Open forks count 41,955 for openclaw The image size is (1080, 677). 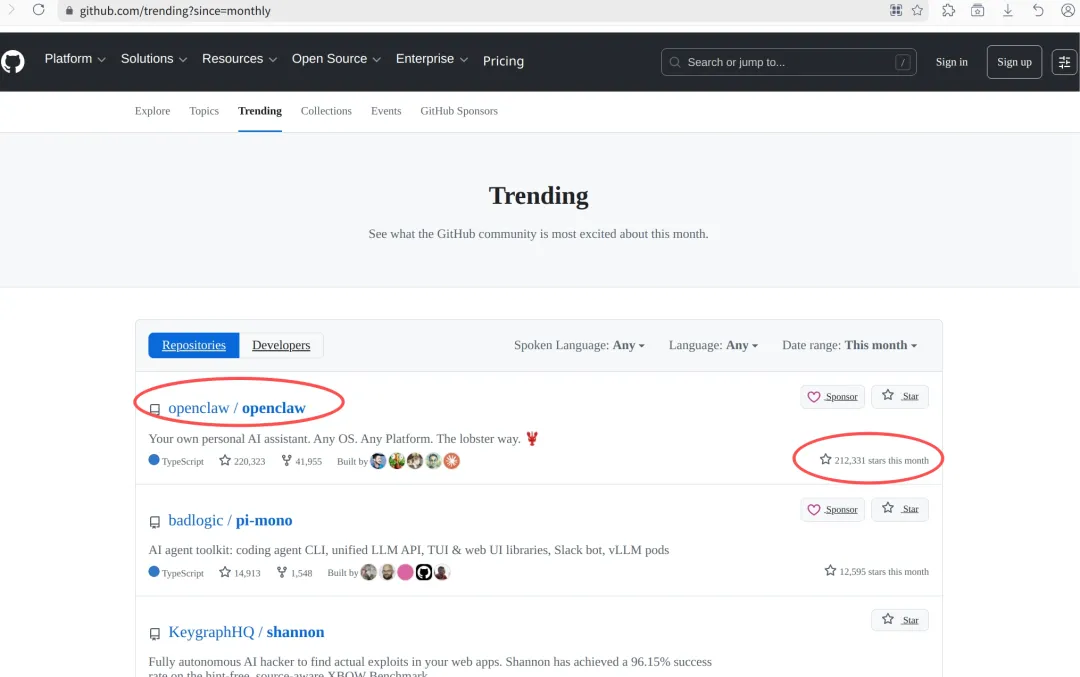(x=302, y=461)
